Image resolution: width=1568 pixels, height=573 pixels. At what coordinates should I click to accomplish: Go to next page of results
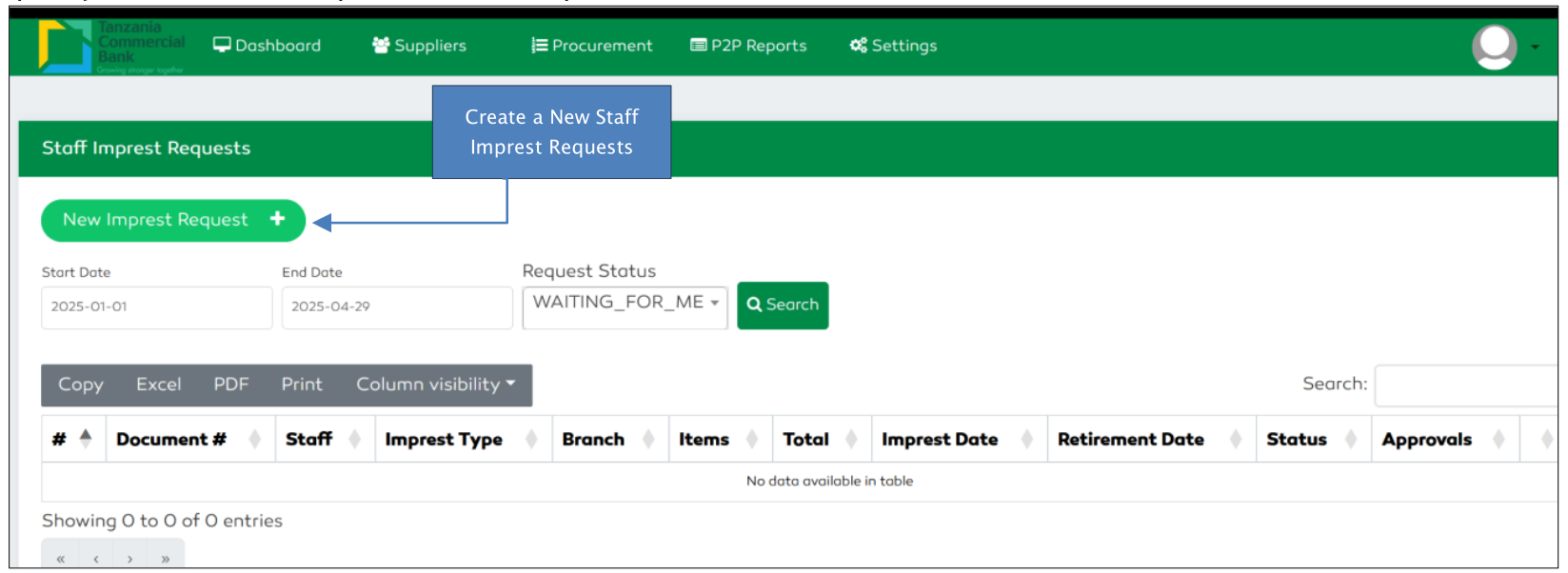129,558
